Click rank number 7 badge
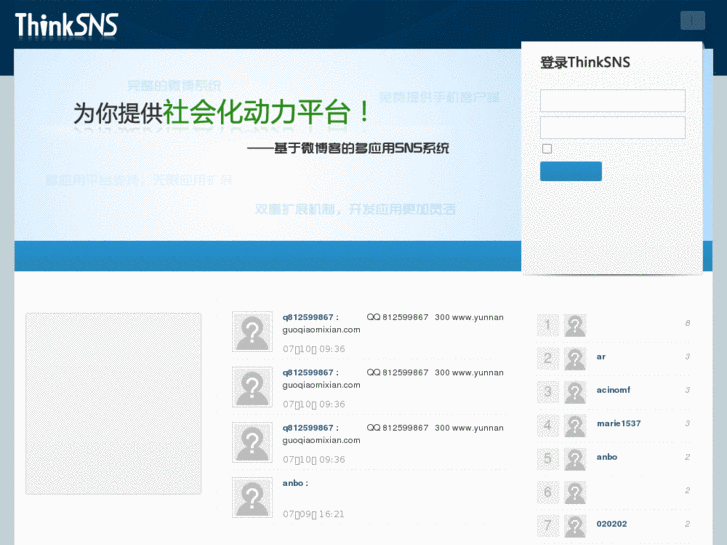 click(x=548, y=526)
